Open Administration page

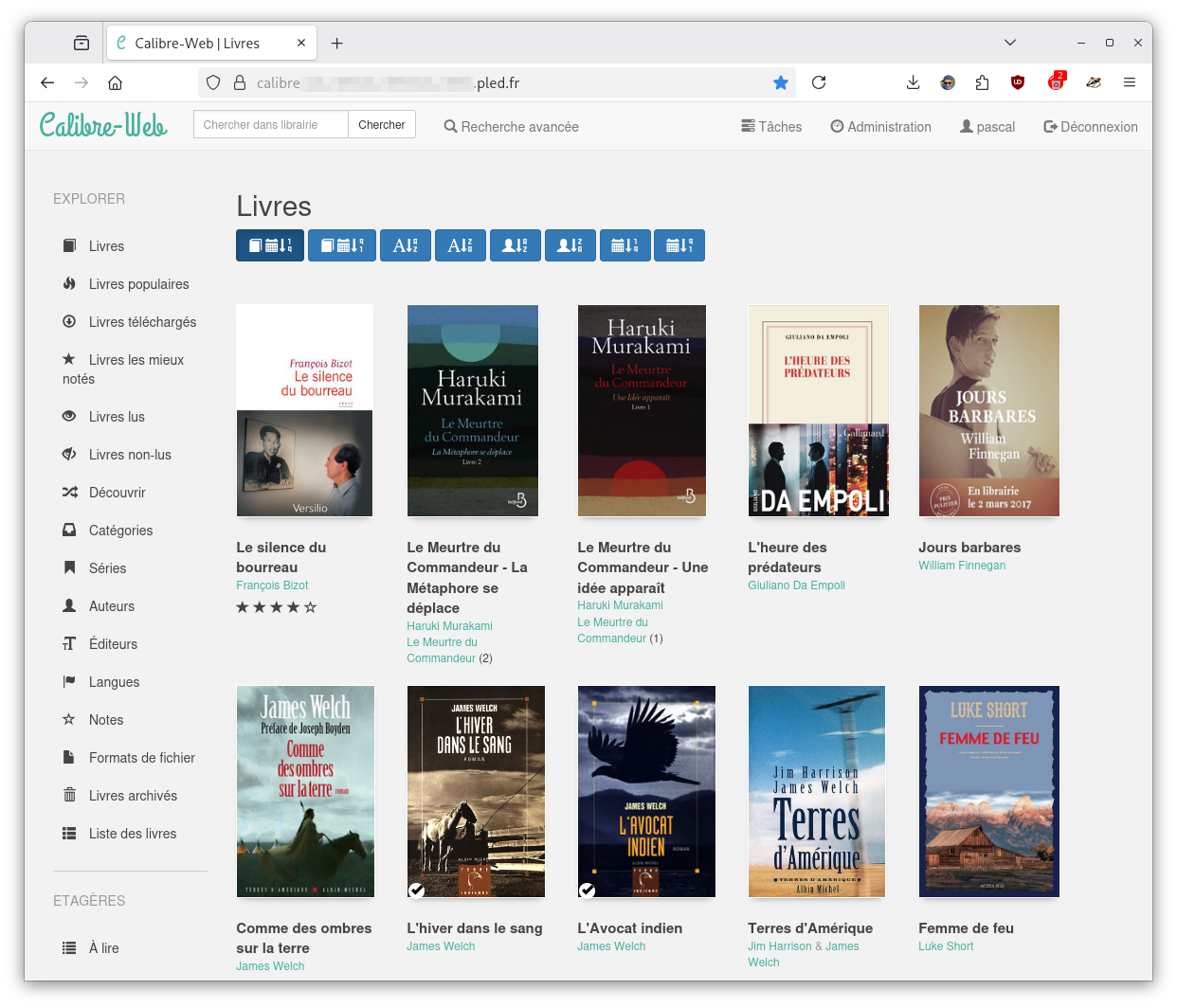[880, 127]
